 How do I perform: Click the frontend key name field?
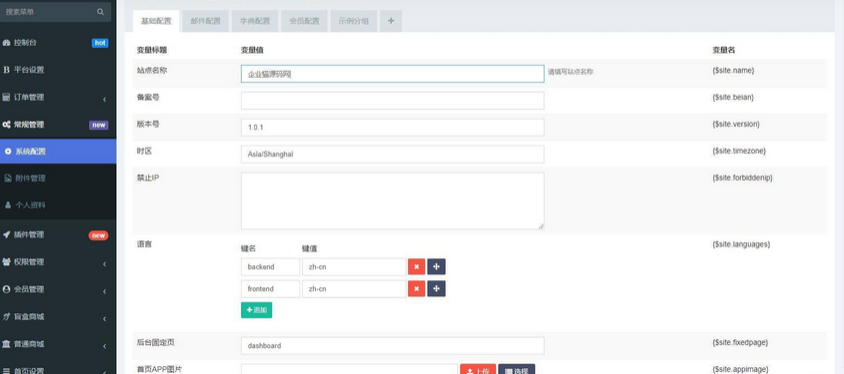270,289
